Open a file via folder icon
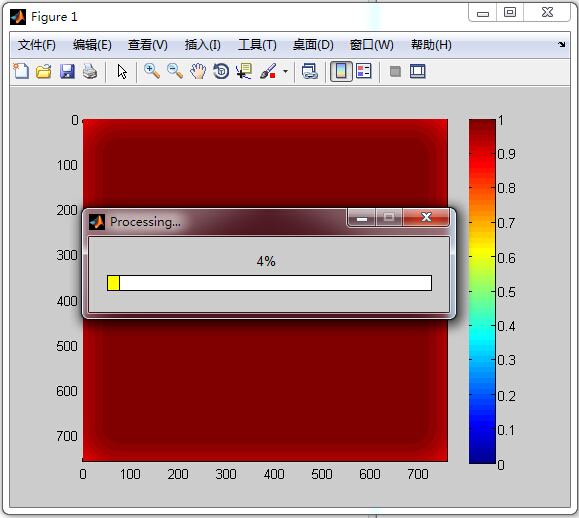 (44, 71)
